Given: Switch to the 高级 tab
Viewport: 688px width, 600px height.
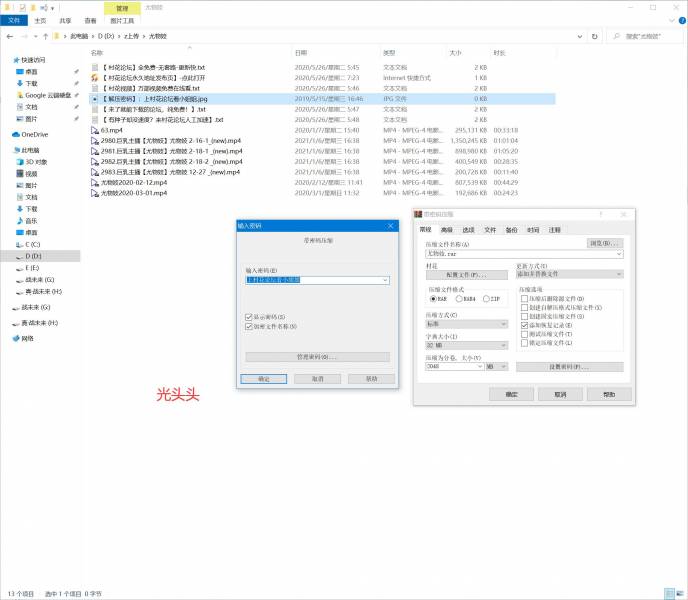Looking at the screenshot, I should coord(446,230).
